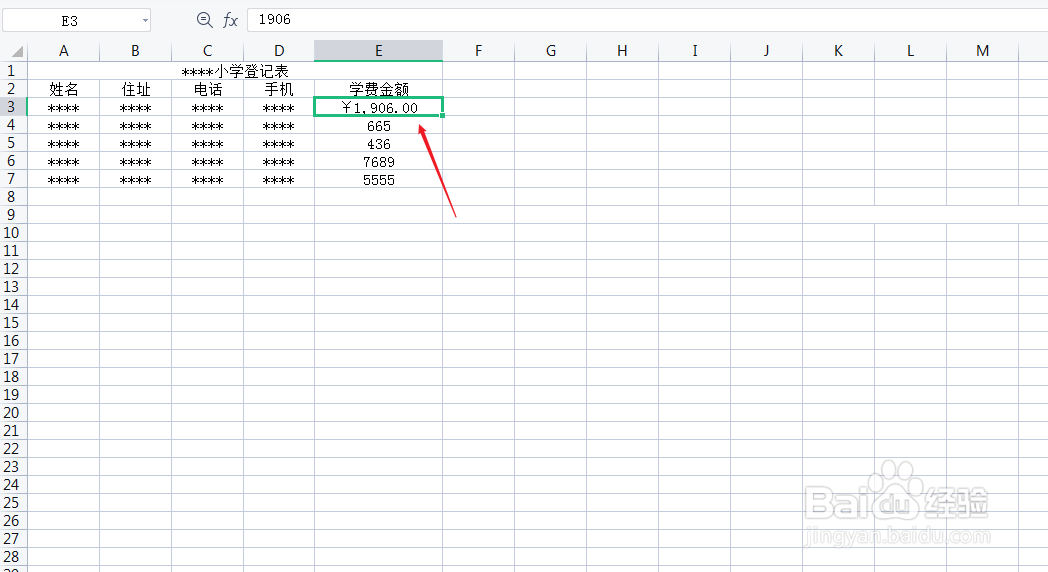Select row 5 header

click(x=11, y=142)
